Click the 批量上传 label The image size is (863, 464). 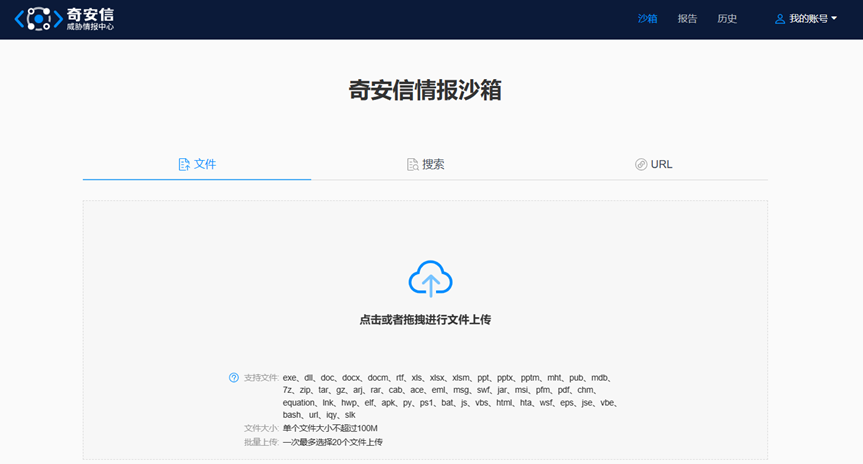pyautogui.click(x=261, y=442)
